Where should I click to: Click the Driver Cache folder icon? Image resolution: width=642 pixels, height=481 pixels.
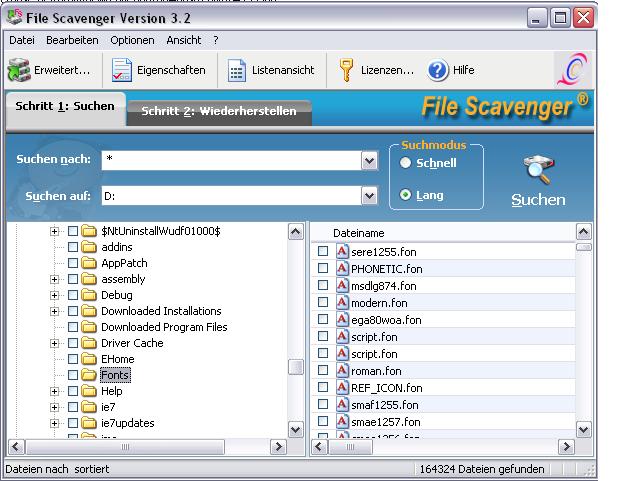pyautogui.click(x=89, y=343)
